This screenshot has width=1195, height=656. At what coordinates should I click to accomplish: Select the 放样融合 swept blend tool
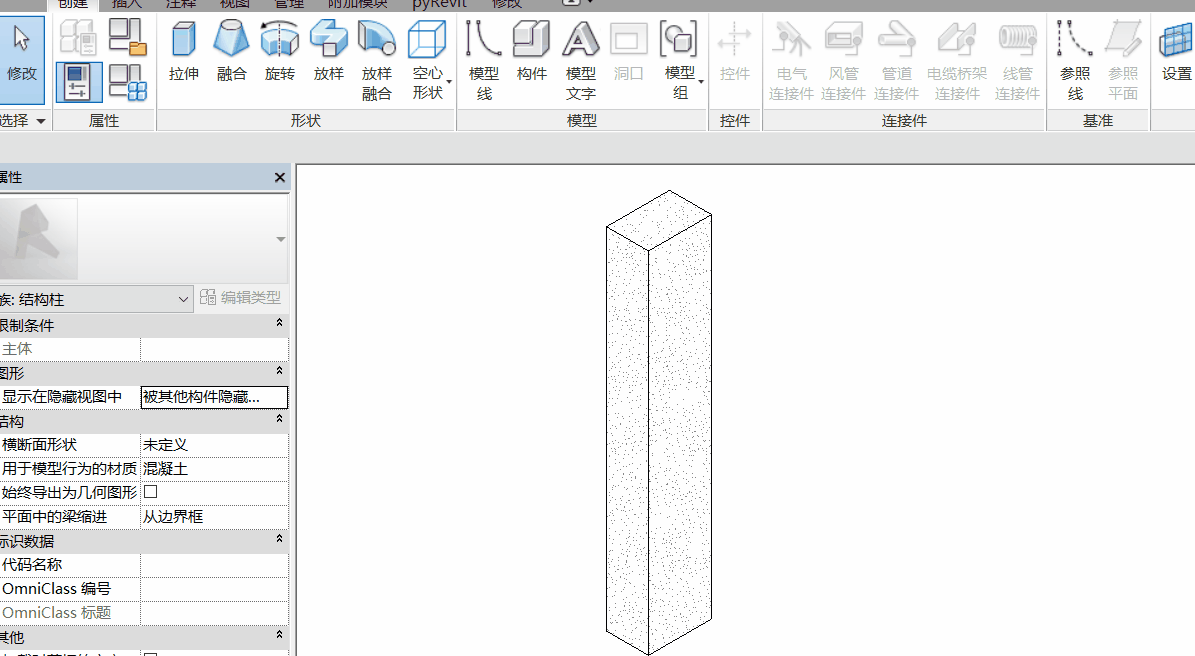click(x=376, y=61)
